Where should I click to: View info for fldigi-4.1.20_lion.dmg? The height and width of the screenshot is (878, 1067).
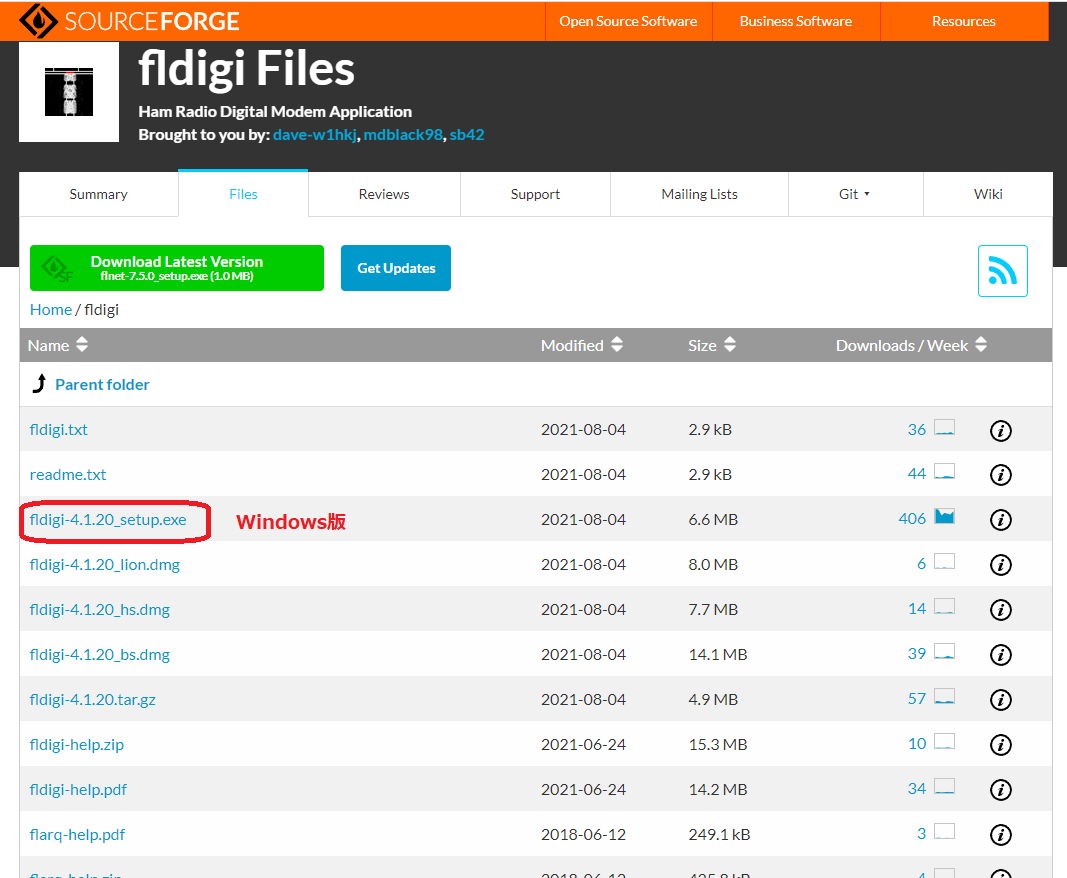[1000, 565]
